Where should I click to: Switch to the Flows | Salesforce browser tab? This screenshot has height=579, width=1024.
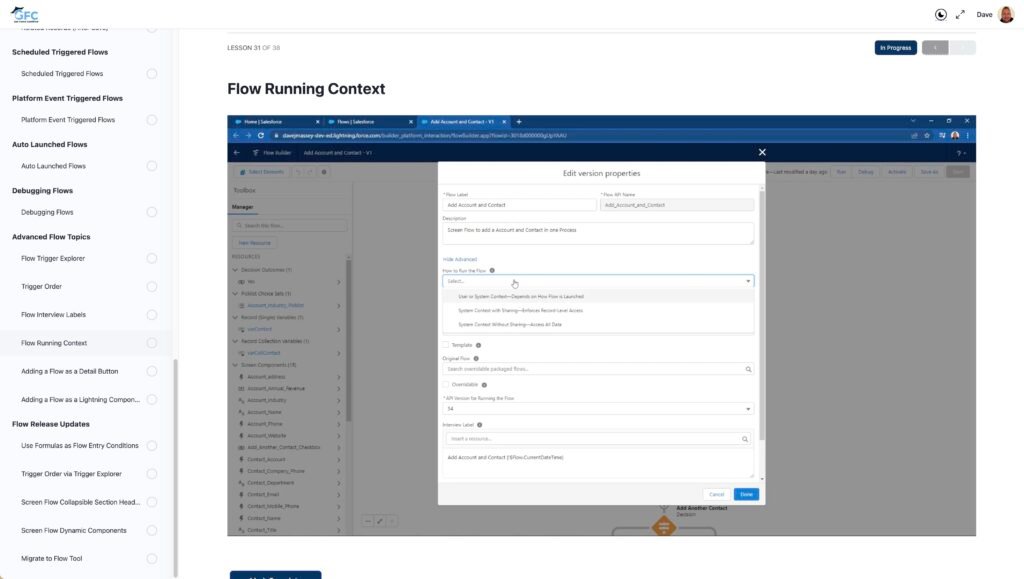[x=370, y=121]
